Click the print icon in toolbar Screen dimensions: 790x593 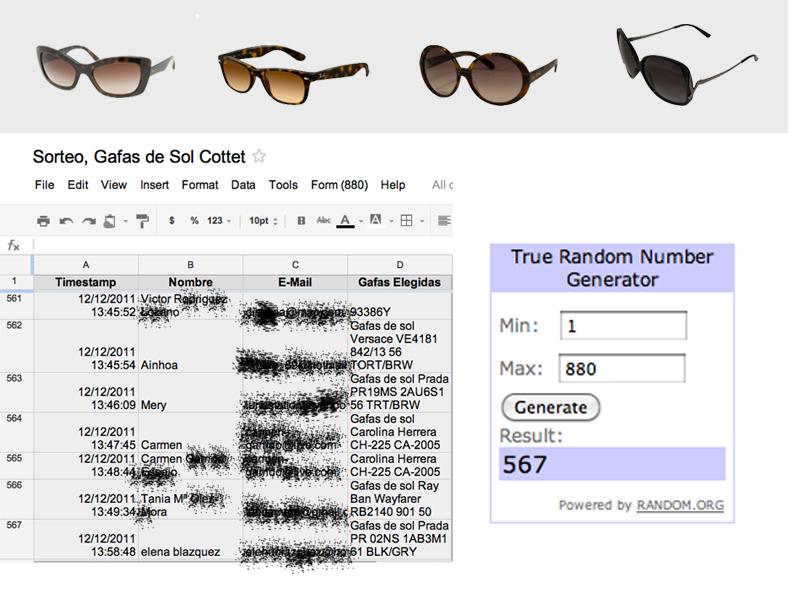coord(43,221)
